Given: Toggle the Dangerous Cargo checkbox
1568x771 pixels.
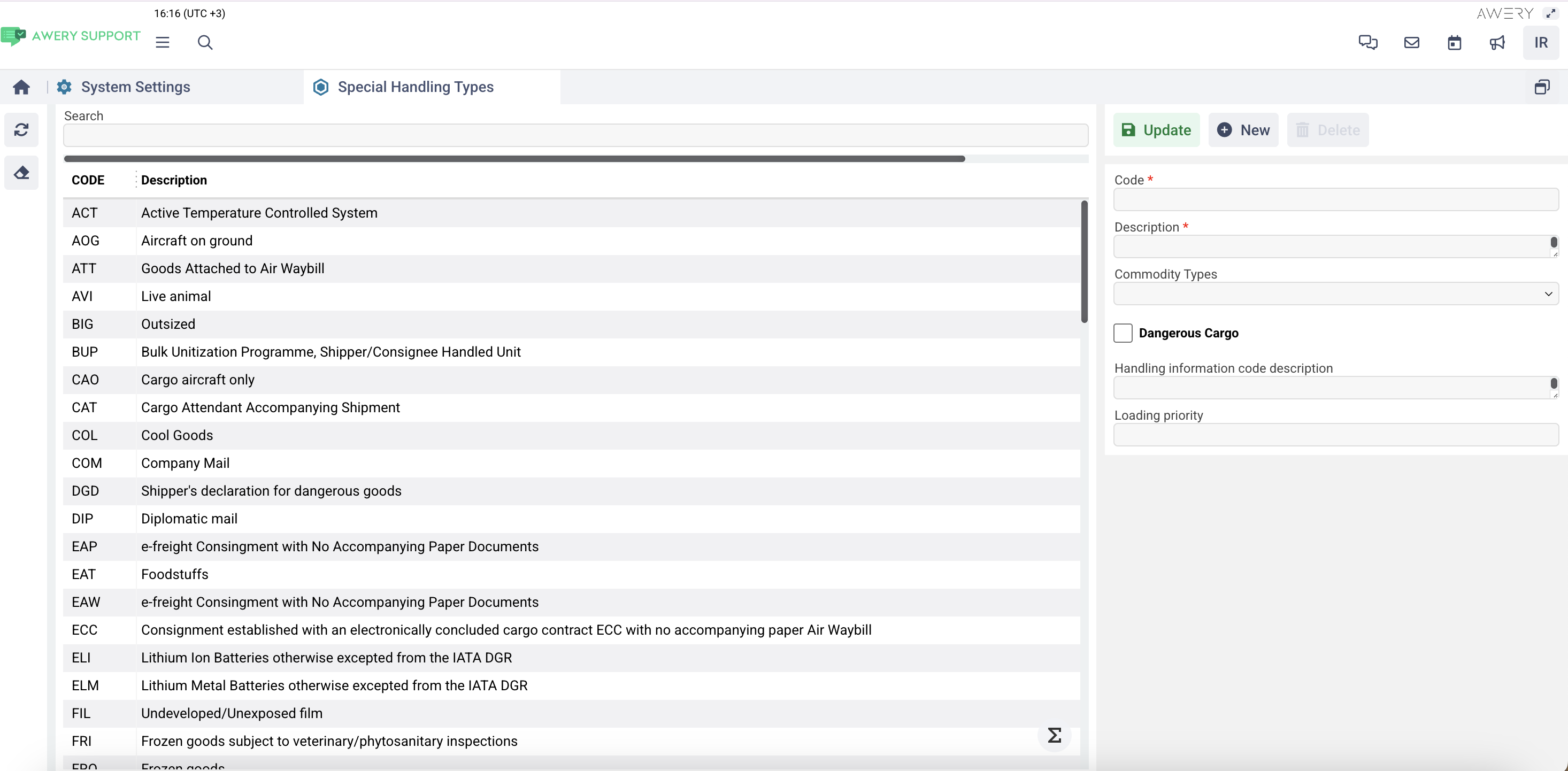Looking at the screenshot, I should (1123, 333).
